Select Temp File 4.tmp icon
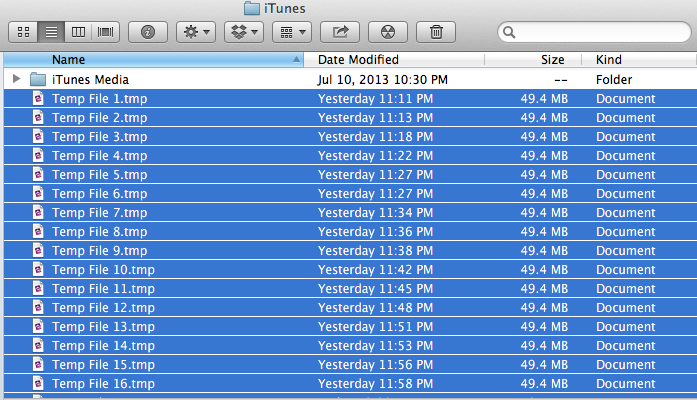The image size is (697, 400). click(38, 156)
